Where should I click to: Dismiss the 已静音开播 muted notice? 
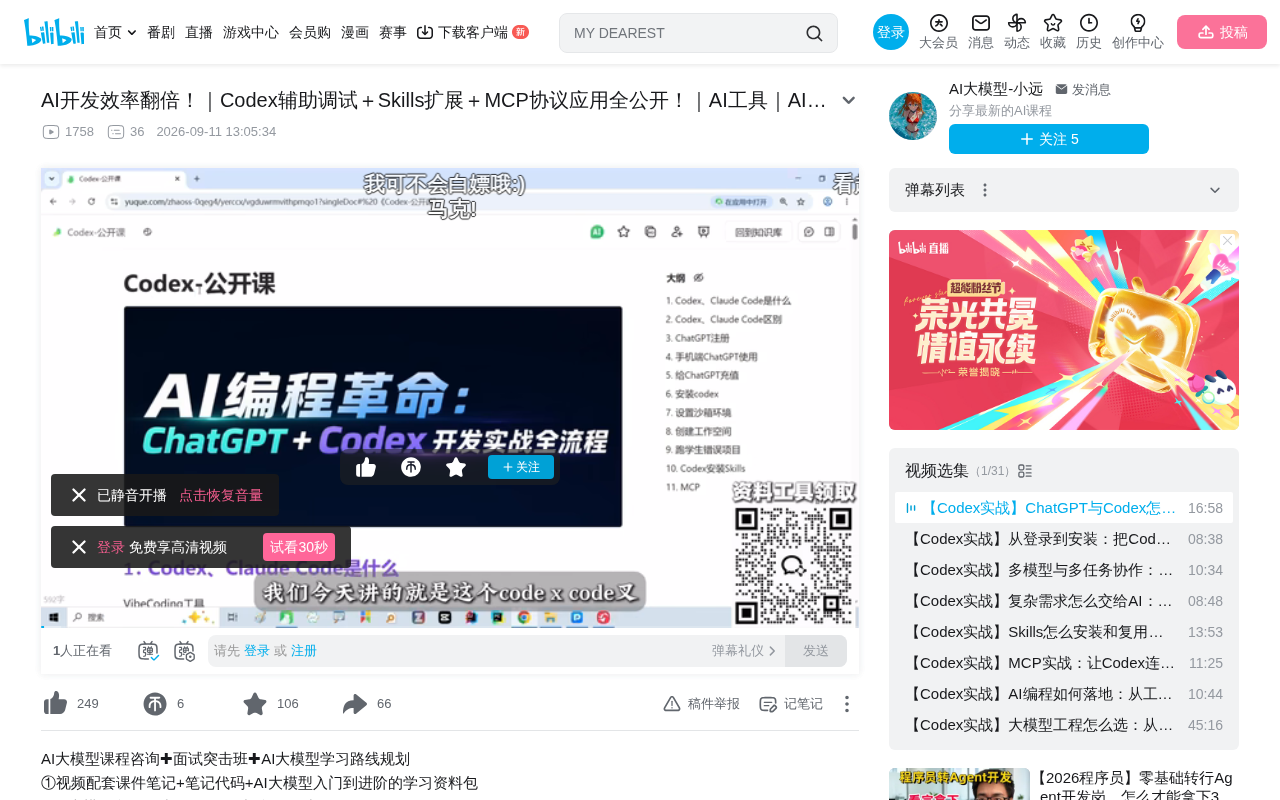pos(79,495)
